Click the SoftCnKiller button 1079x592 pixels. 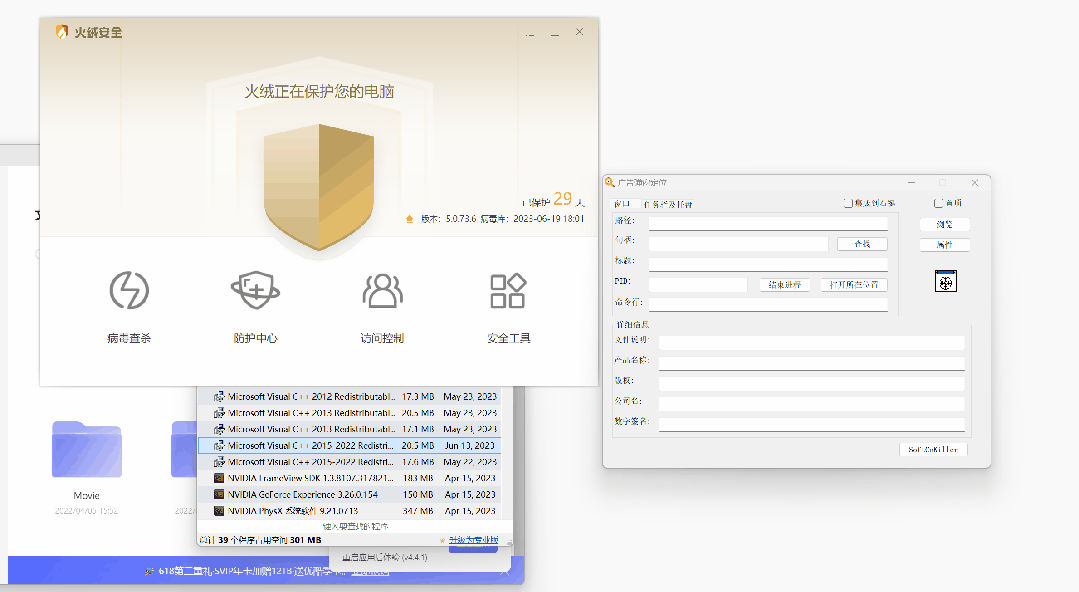click(x=933, y=449)
